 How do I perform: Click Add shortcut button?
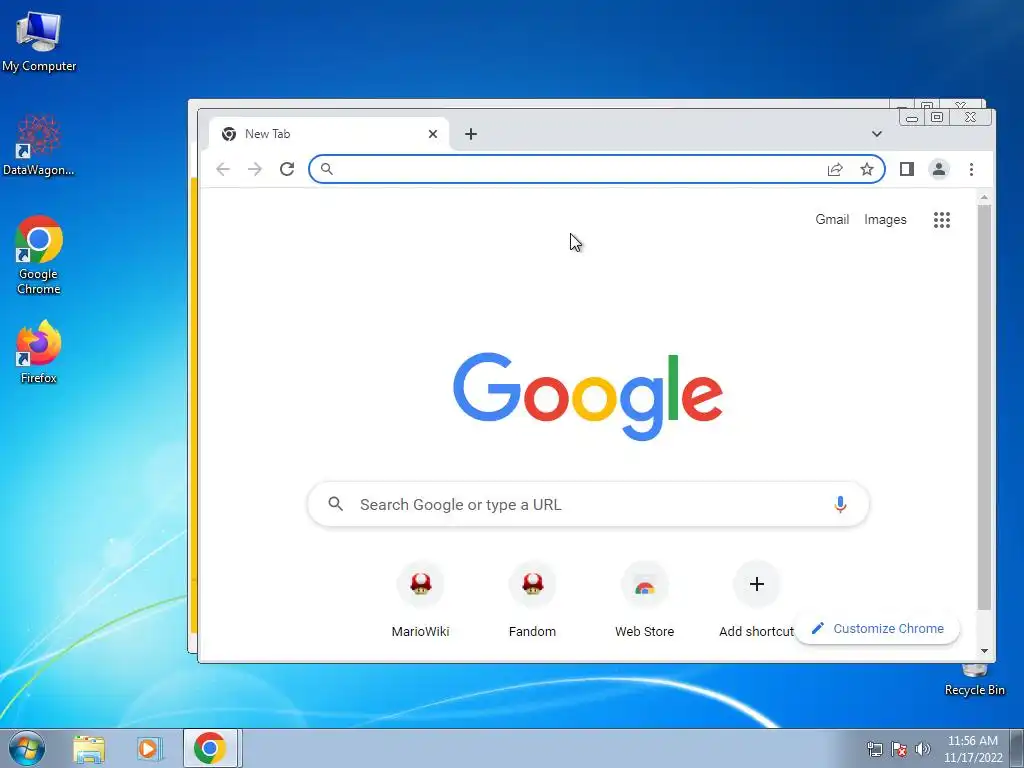pos(756,601)
